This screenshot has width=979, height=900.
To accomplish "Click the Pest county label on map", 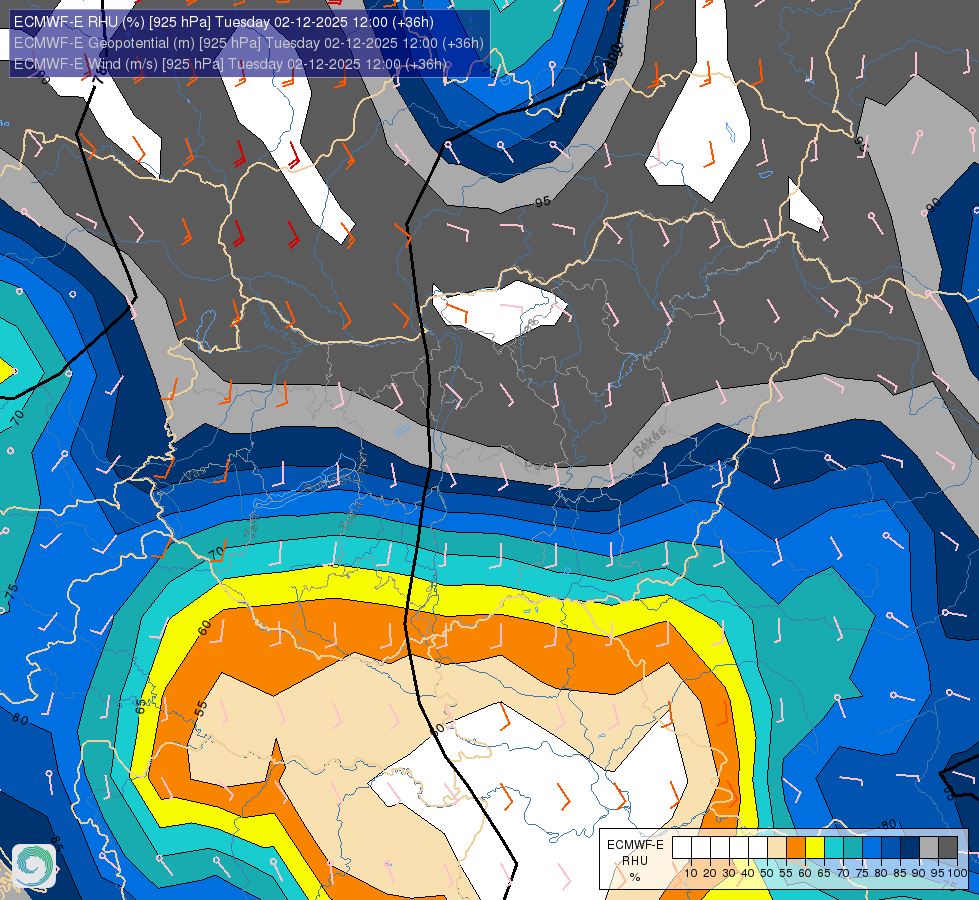I will [x=537, y=465].
